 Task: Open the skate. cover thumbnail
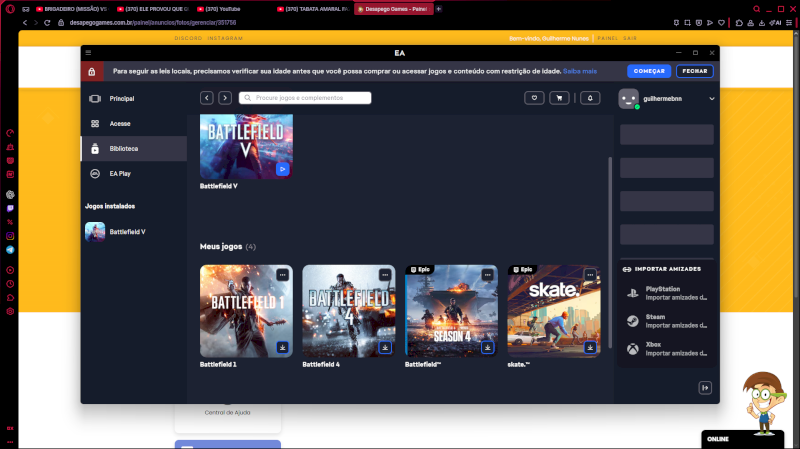pos(554,311)
